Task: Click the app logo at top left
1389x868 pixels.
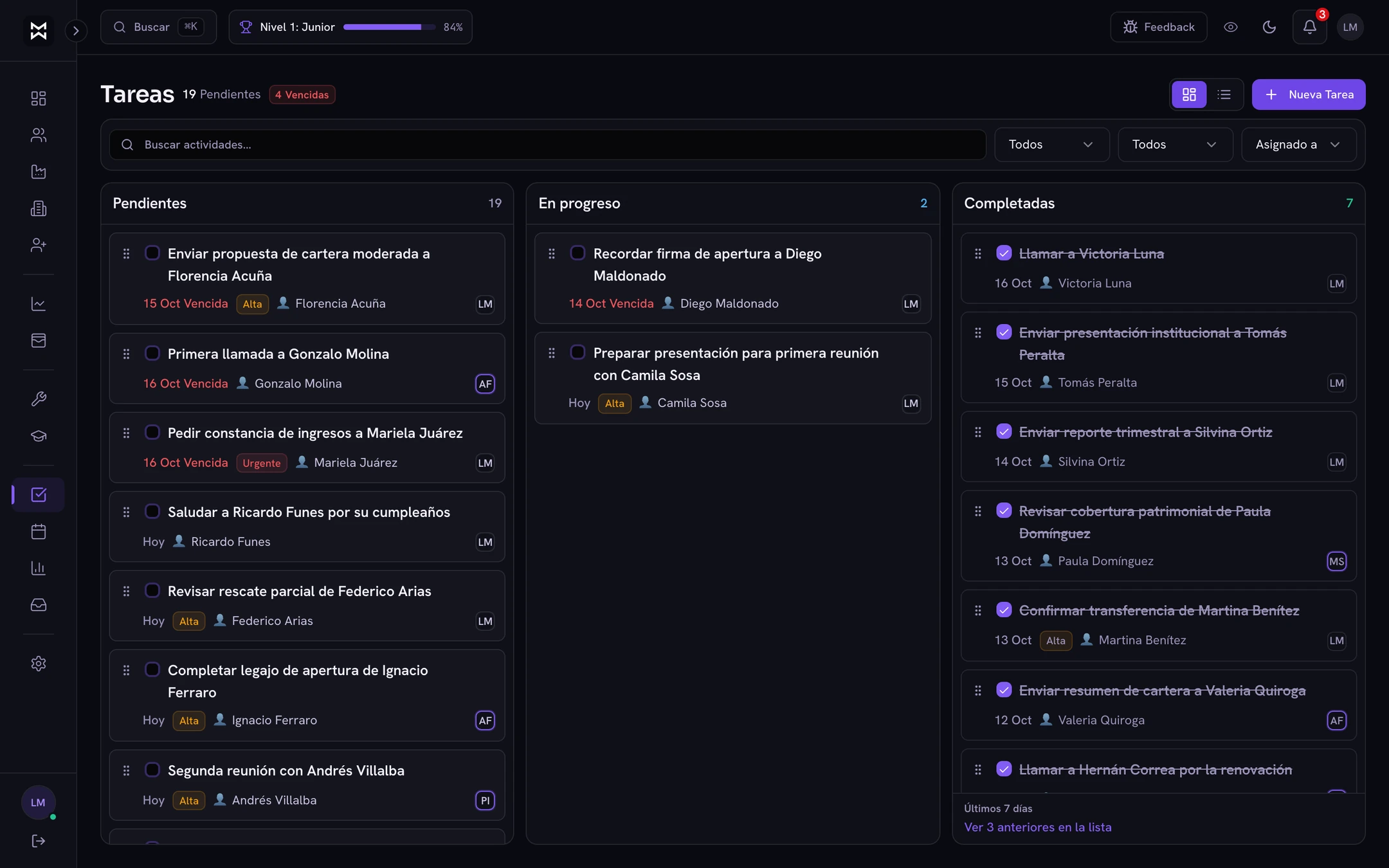Action: [39, 30]
